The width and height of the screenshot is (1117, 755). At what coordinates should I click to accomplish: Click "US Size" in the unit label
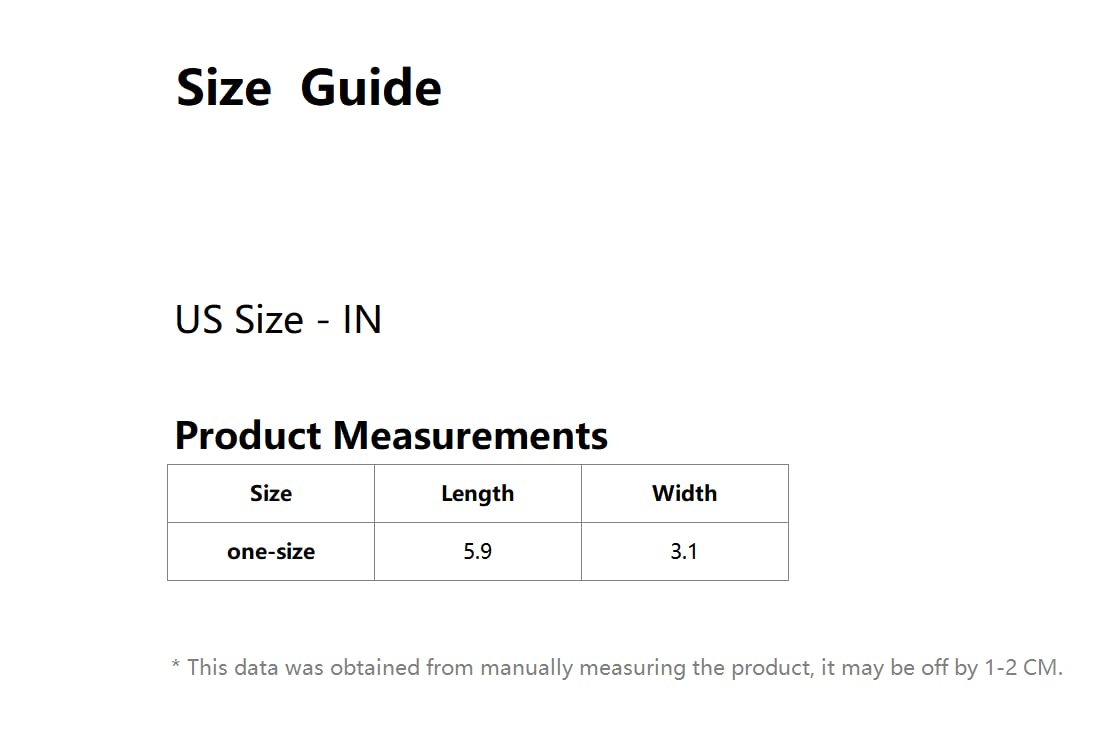(x=239, y=320)
